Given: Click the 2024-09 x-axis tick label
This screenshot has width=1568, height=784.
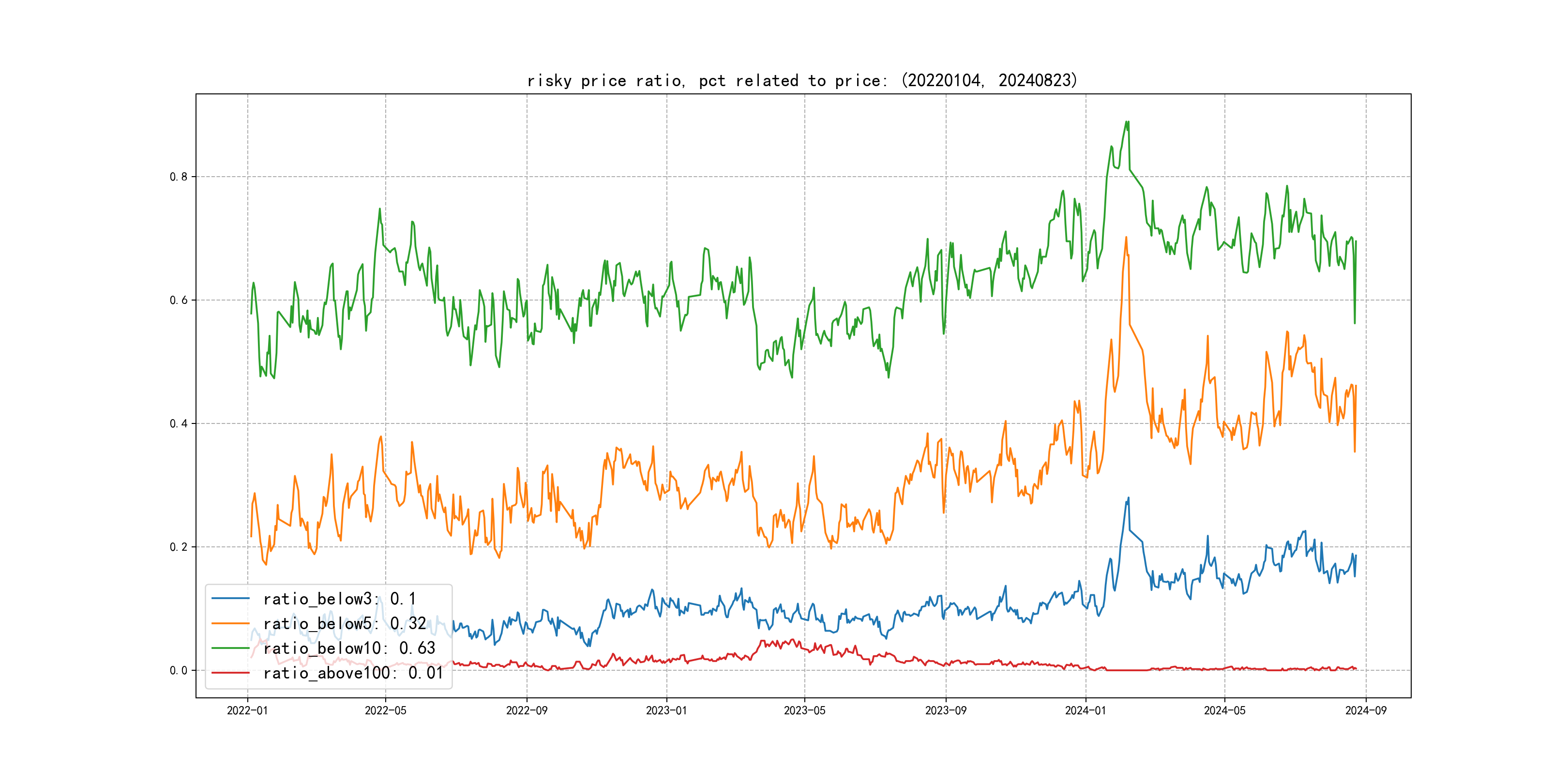Looking at the screenshot, I should coord(1365,710).
